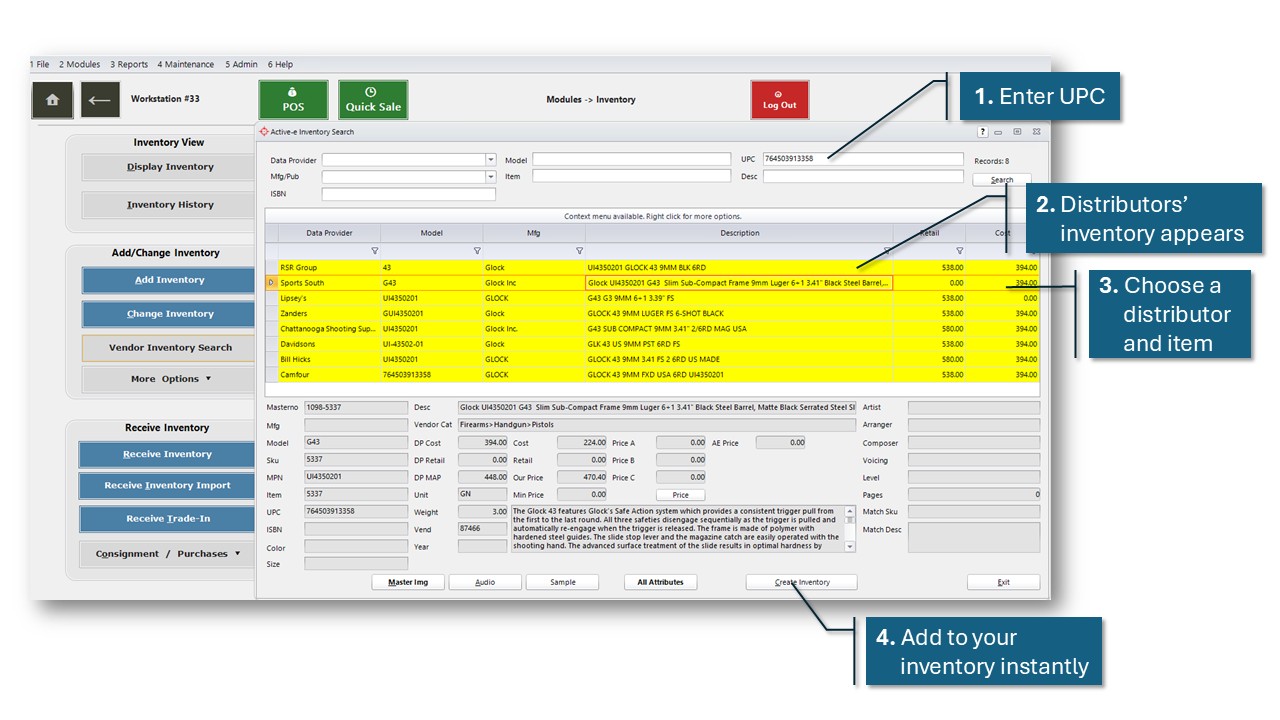This screenshot has width=1280, height=720.
Task: Open the Data Provider dropdown
Action: pyautogui.click(x=490, y=159)
